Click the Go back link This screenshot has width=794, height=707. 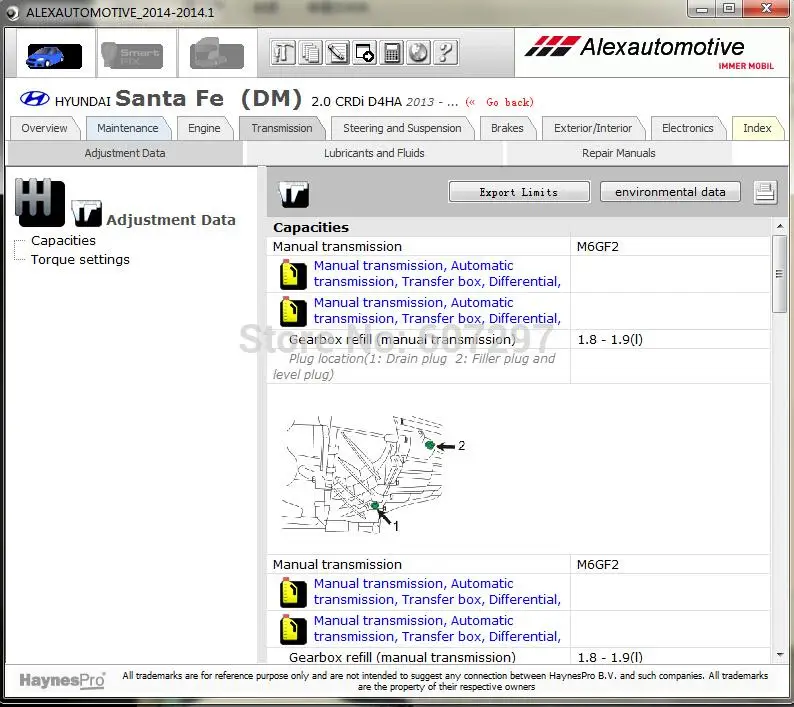(499, 102)
